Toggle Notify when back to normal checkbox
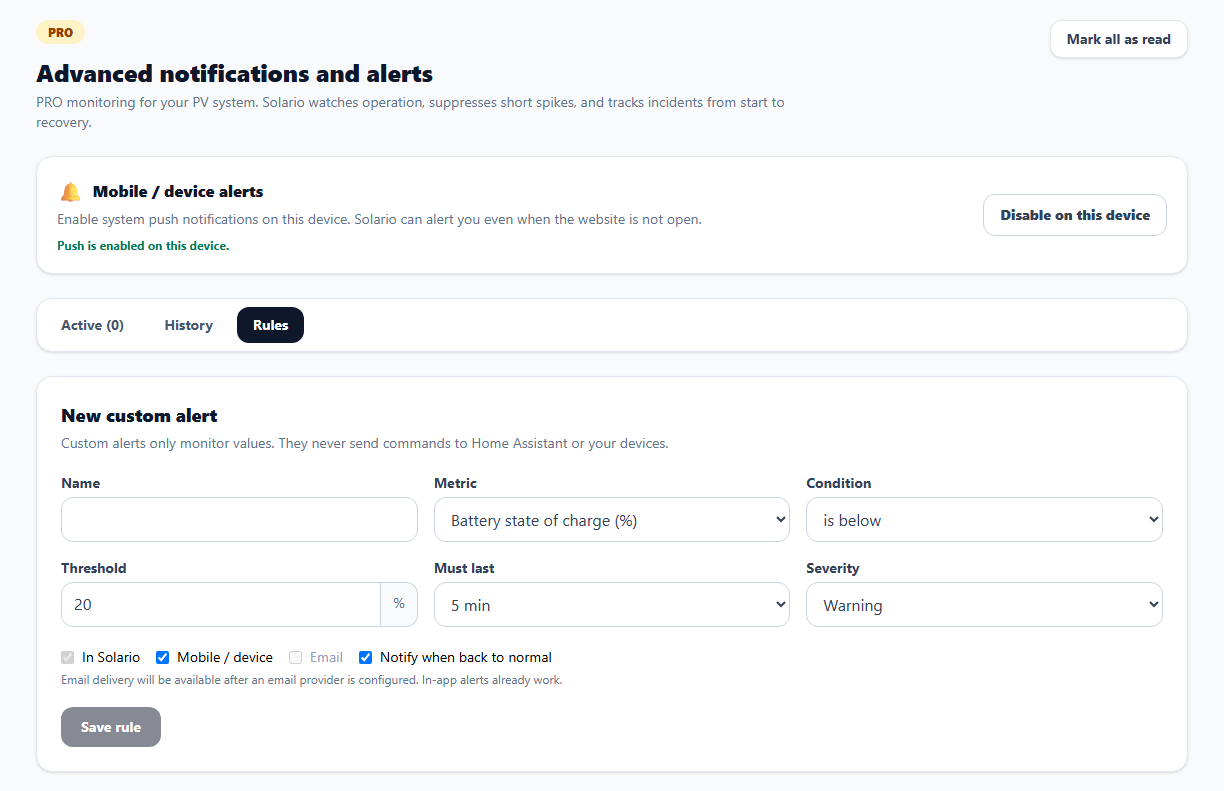The height and width of the screenshot is (791, 1224). click(365, 658)
